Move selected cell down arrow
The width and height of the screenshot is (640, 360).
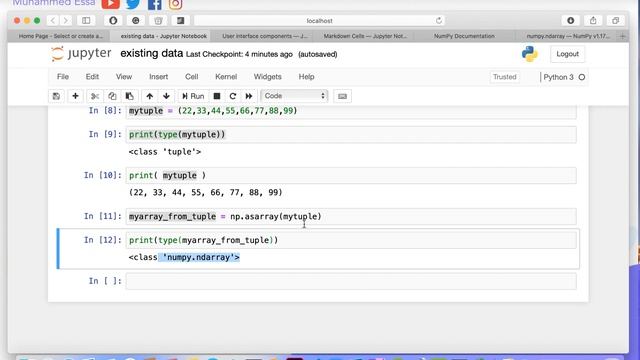pyautogui.click(x=166, y=96)
